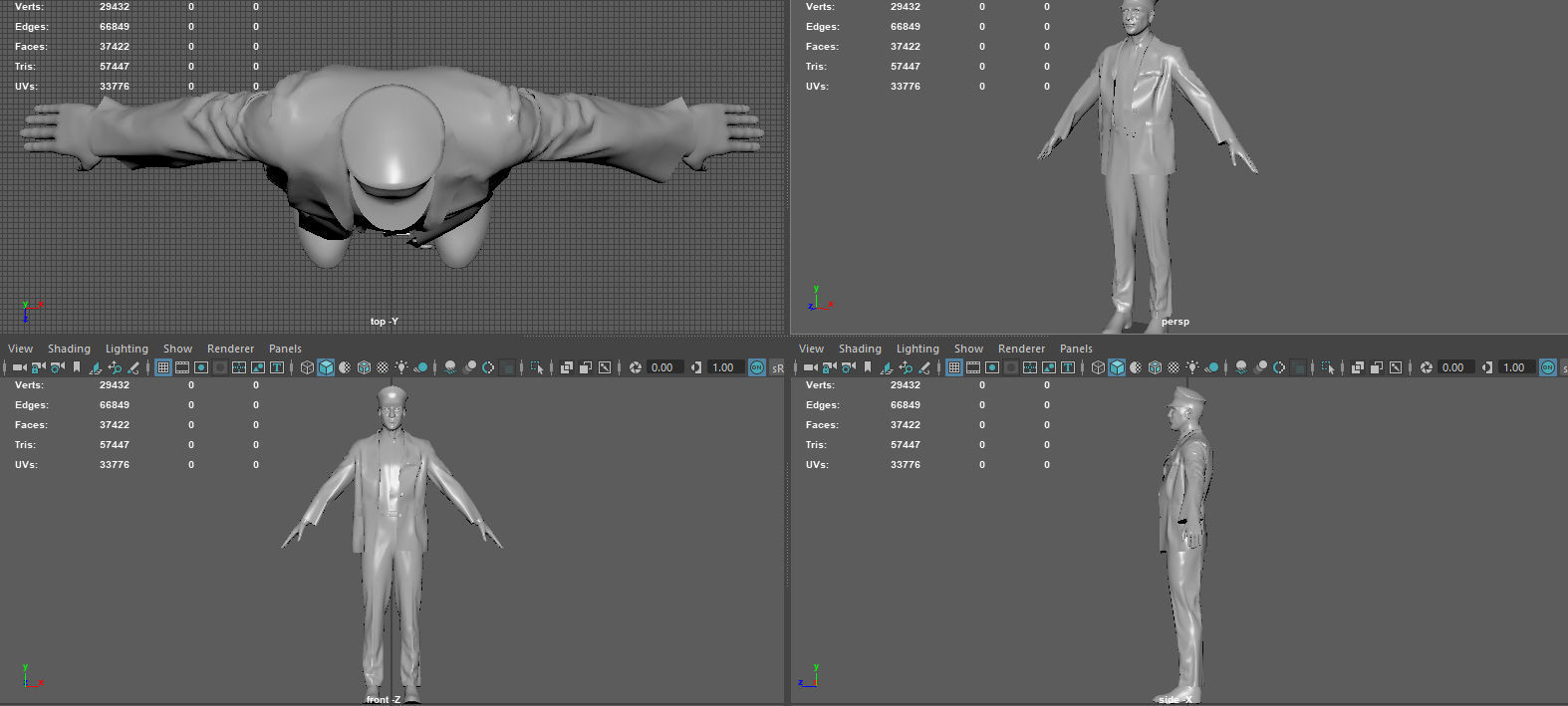Click UVs count 33776 in side view
This screenshot has width=1568, height=706.
tap(906, 465)
